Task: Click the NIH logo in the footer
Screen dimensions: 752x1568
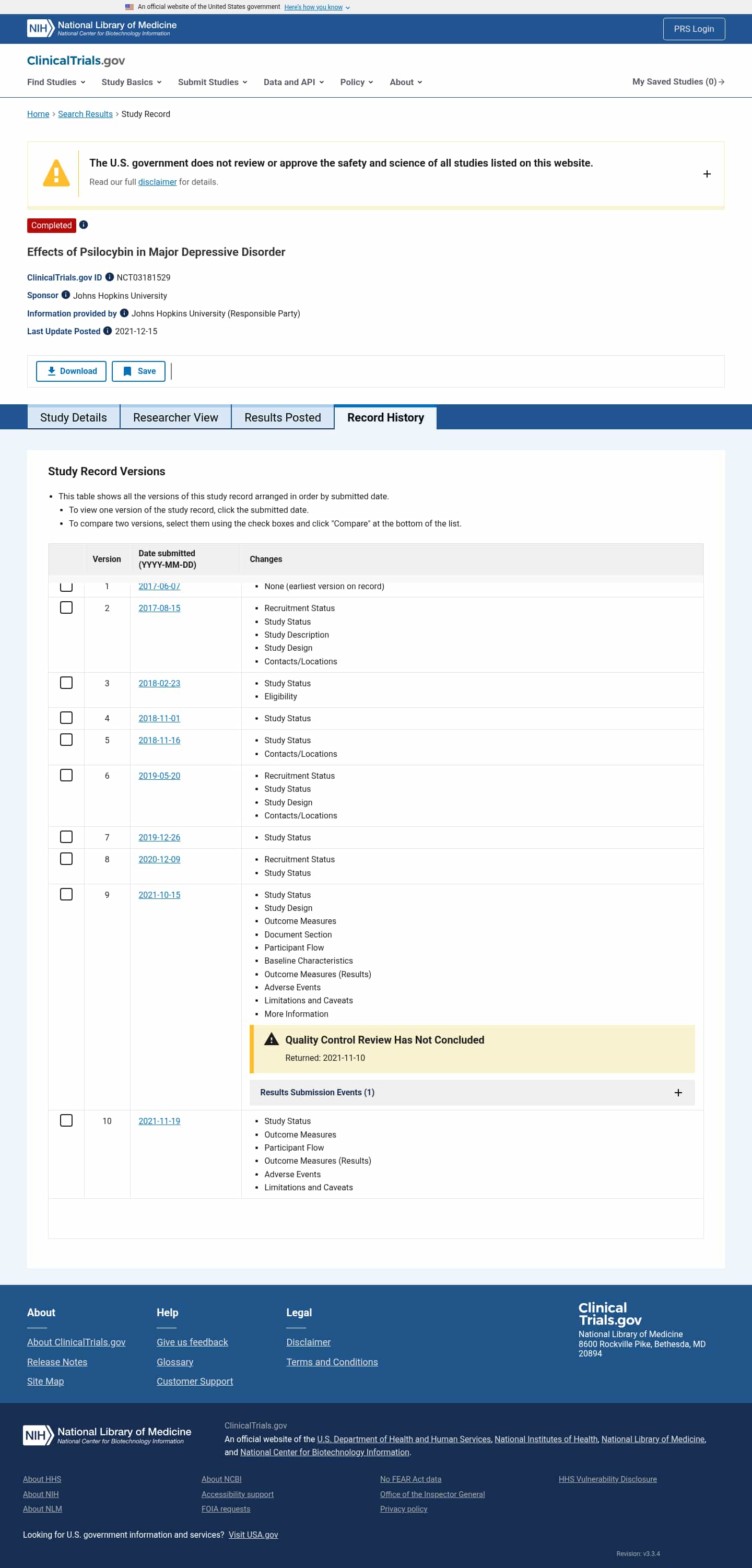Action: click(107, 1435)
